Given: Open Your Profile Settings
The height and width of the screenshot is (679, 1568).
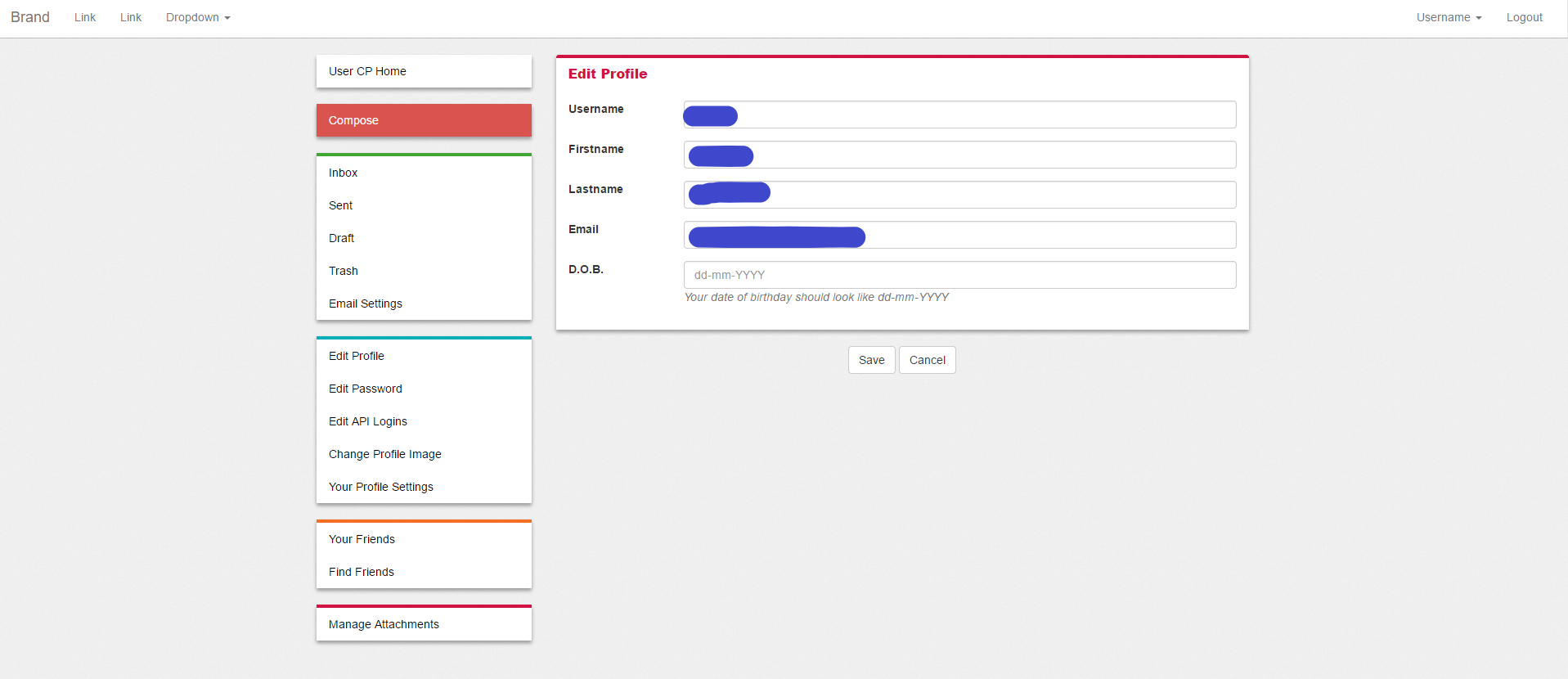Looking at the screenshot, I should pos(424,487).
